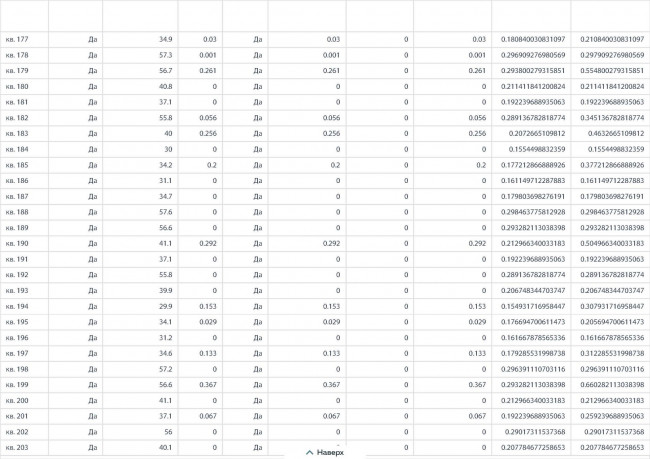Select the row label кв. 183
650x459 pixels.
click(17, 134)
